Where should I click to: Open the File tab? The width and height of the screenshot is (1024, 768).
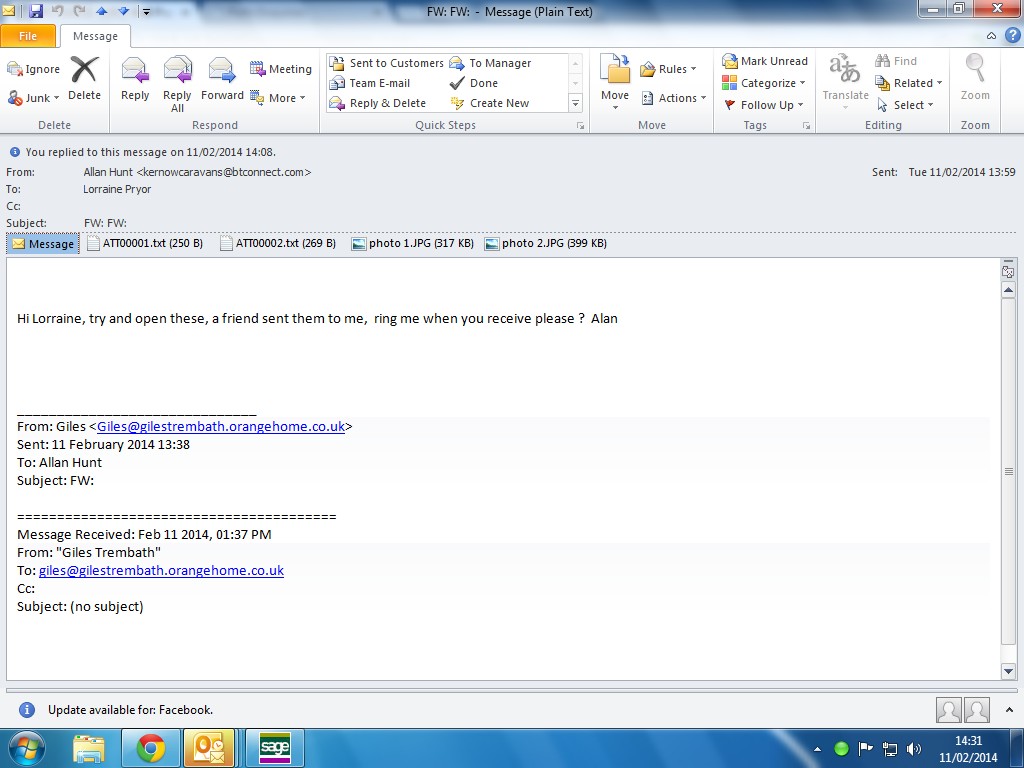pyautogui.click(x=28, y=36)
